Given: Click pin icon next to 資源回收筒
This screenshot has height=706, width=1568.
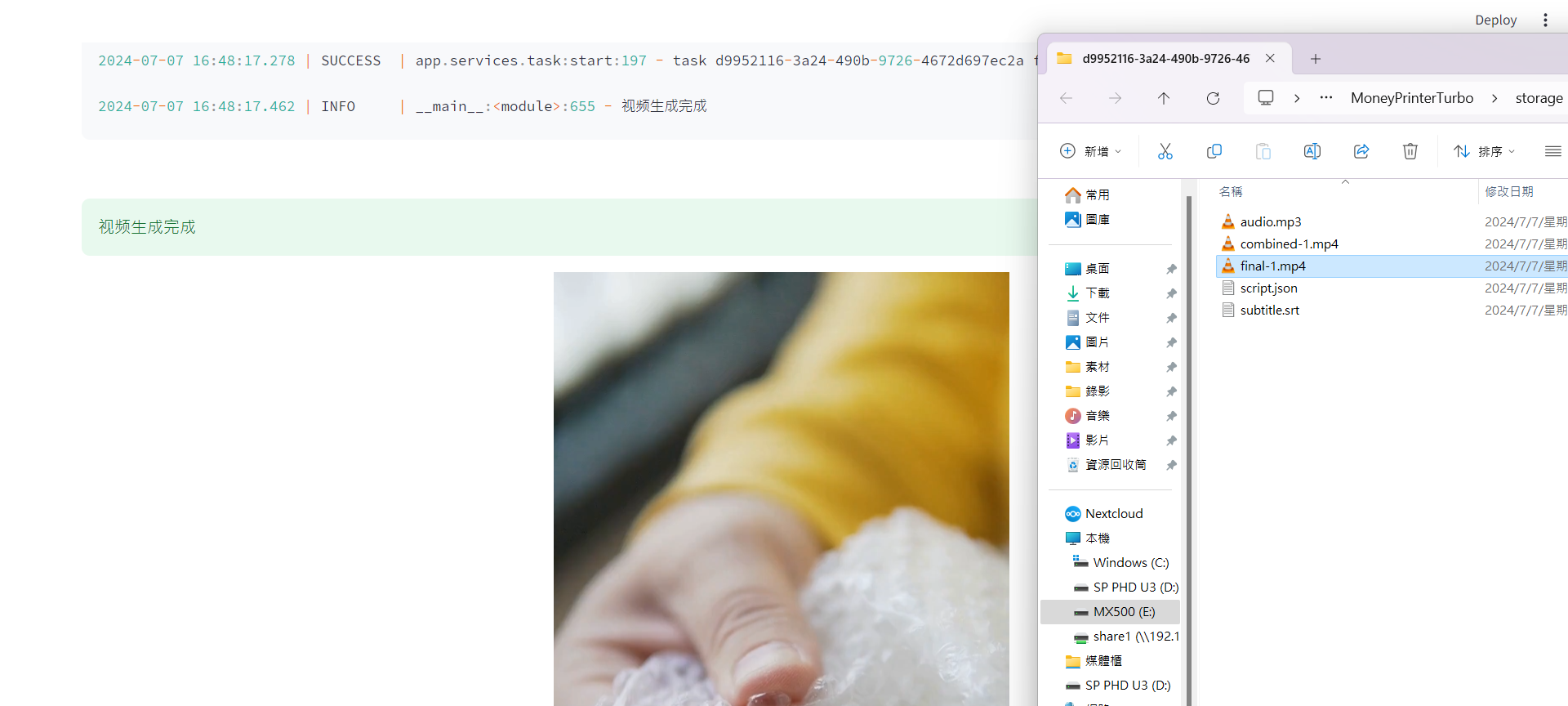Looking at the screenshot, I should [1171, 465].
